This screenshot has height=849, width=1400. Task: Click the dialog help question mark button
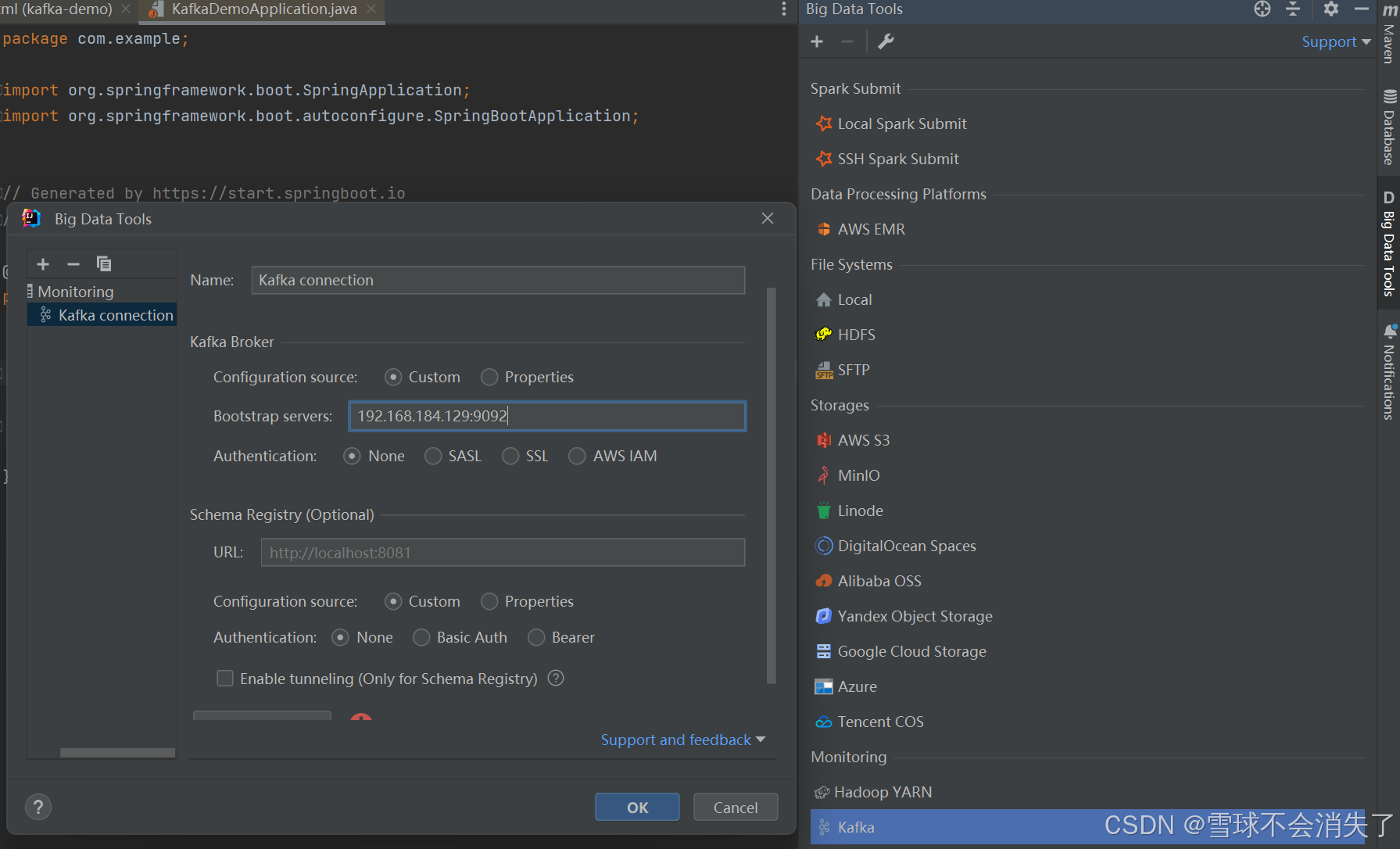(x=38, y=807)
